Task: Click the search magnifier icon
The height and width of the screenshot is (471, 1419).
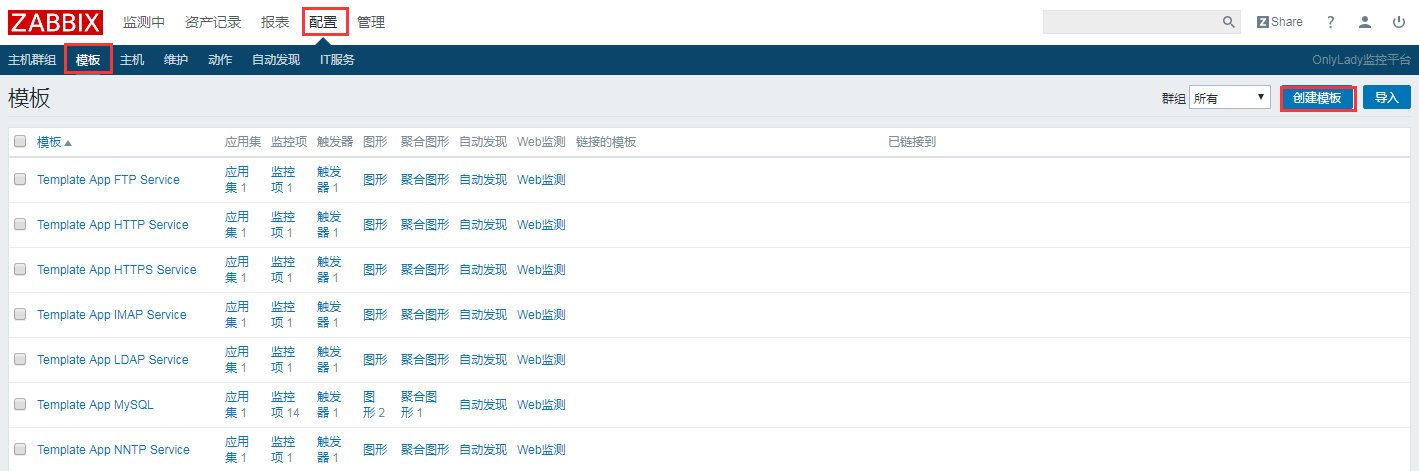Action: (1229, 22)
